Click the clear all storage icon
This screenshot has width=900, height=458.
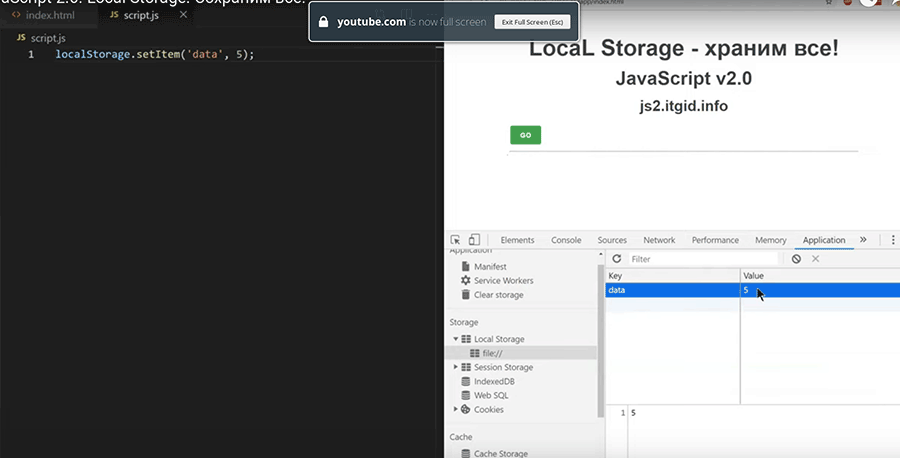point(796,259)
